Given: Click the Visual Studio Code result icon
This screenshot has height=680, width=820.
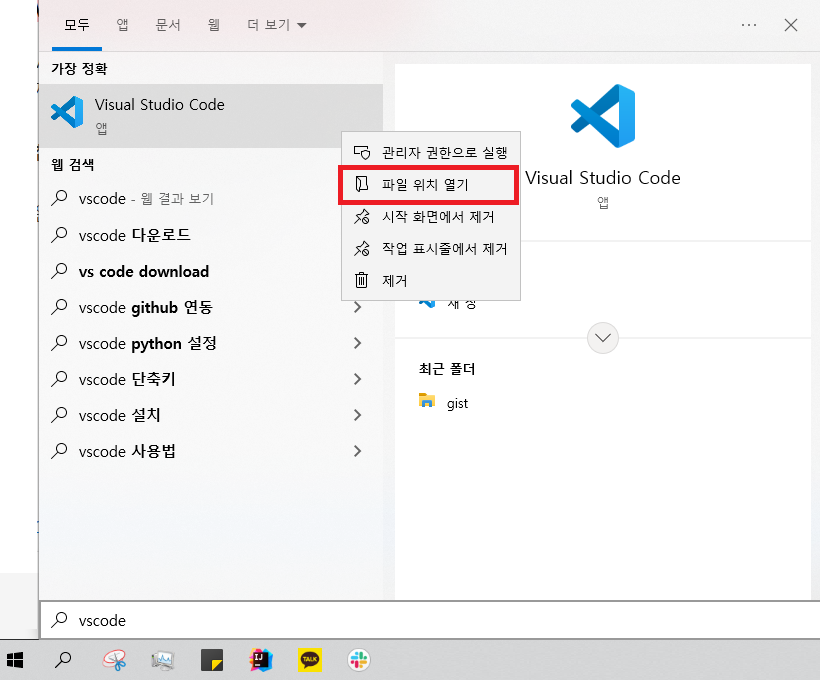Looking at the screenshot, I should pyautogui.click(x=67, y=112).
